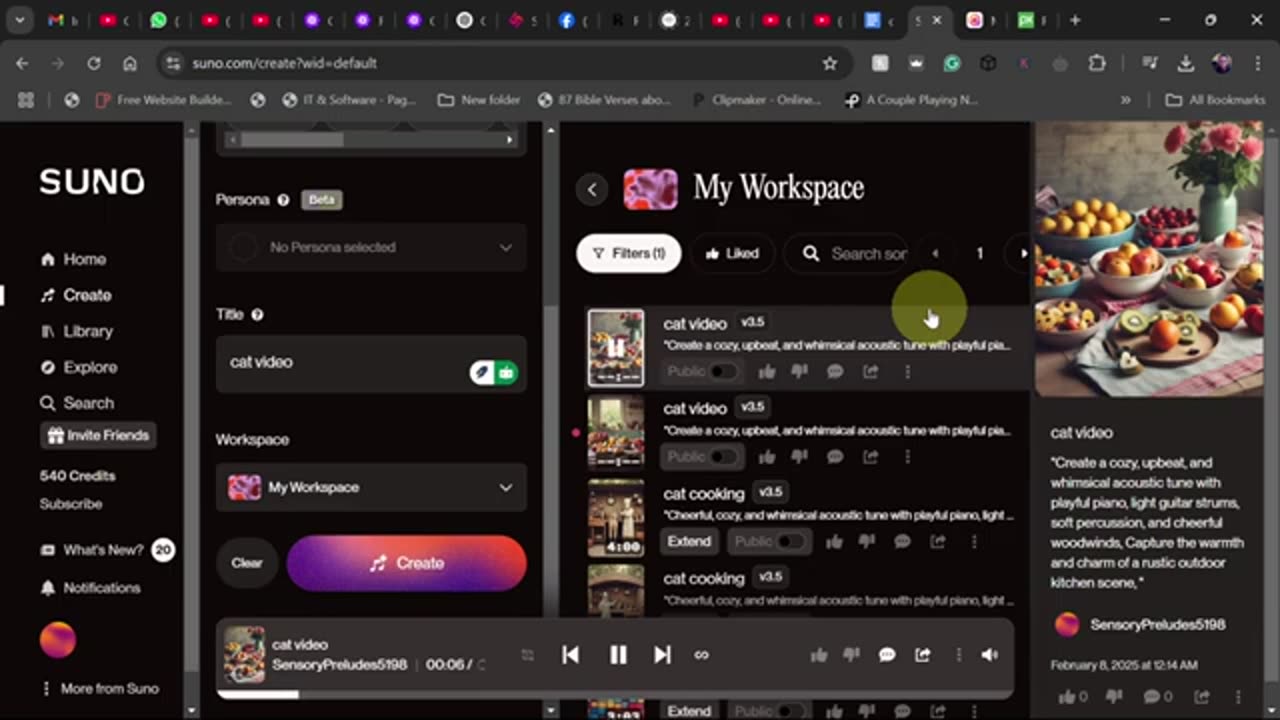This screenshot has width=1280, height=720.
Task: Open the Persona selection dropdown
Action: 371,247
